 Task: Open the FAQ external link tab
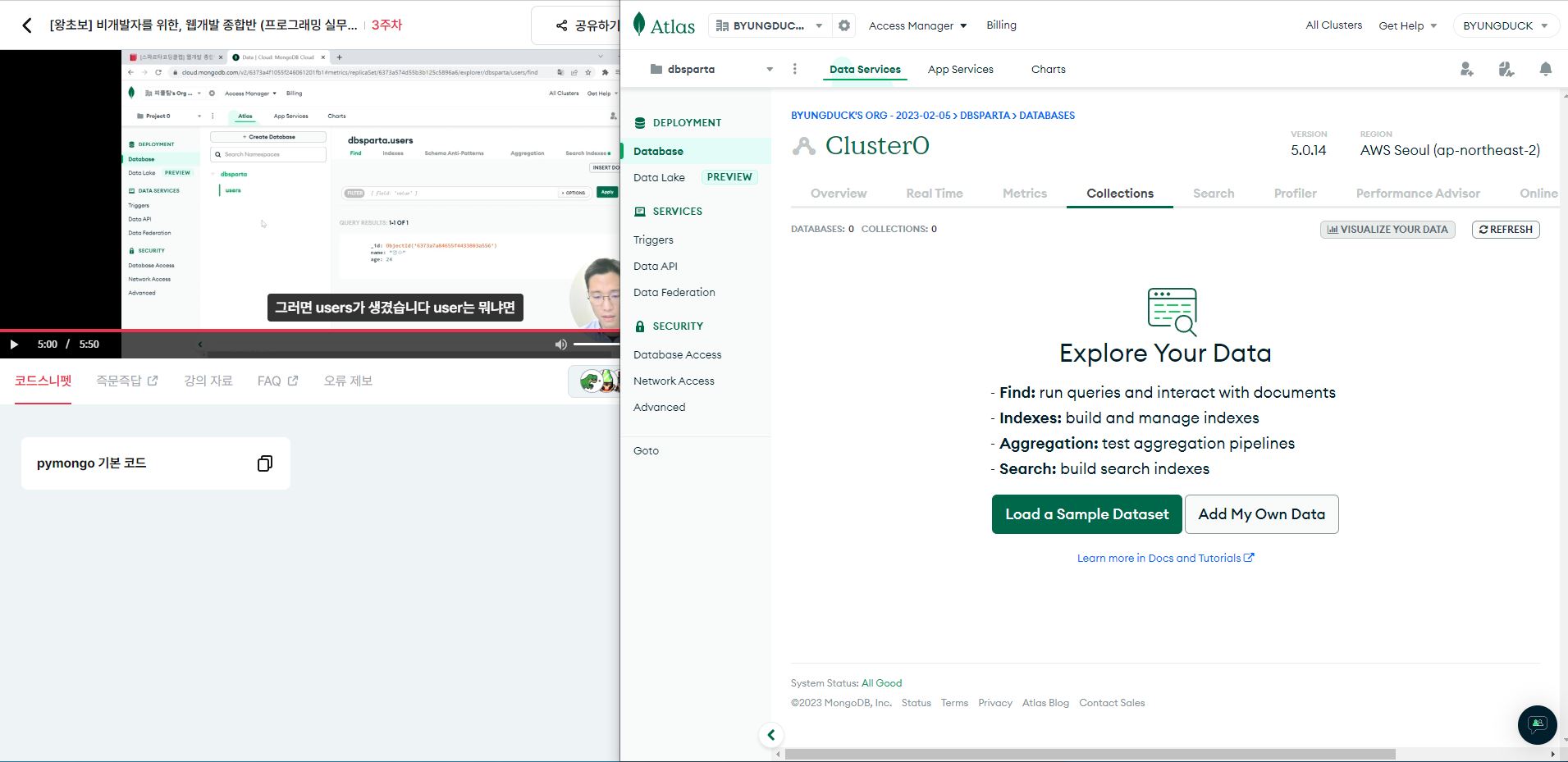278,381
